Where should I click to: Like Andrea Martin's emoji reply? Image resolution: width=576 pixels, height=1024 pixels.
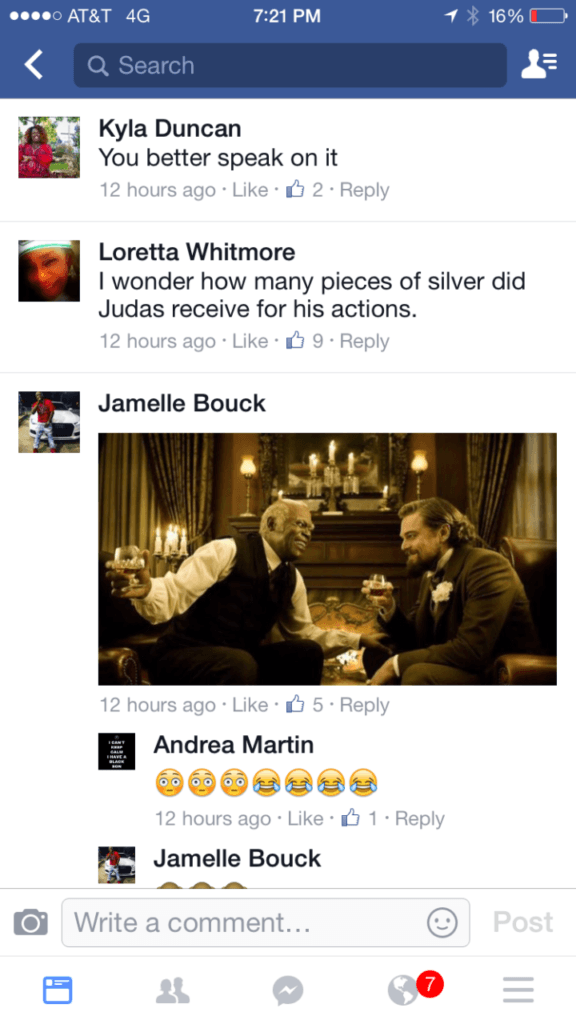(305, 819)
